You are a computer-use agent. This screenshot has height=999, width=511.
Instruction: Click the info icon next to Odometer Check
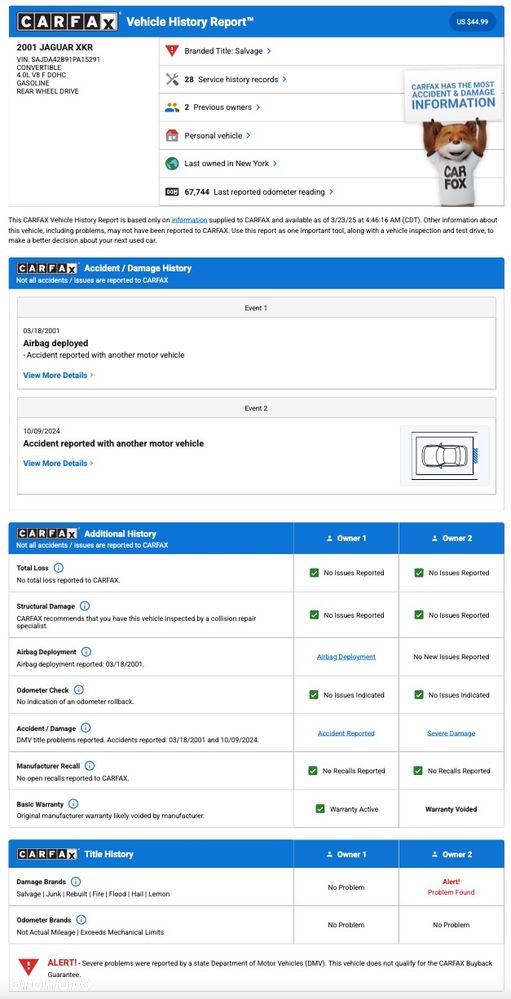click(x=79, y=689)
